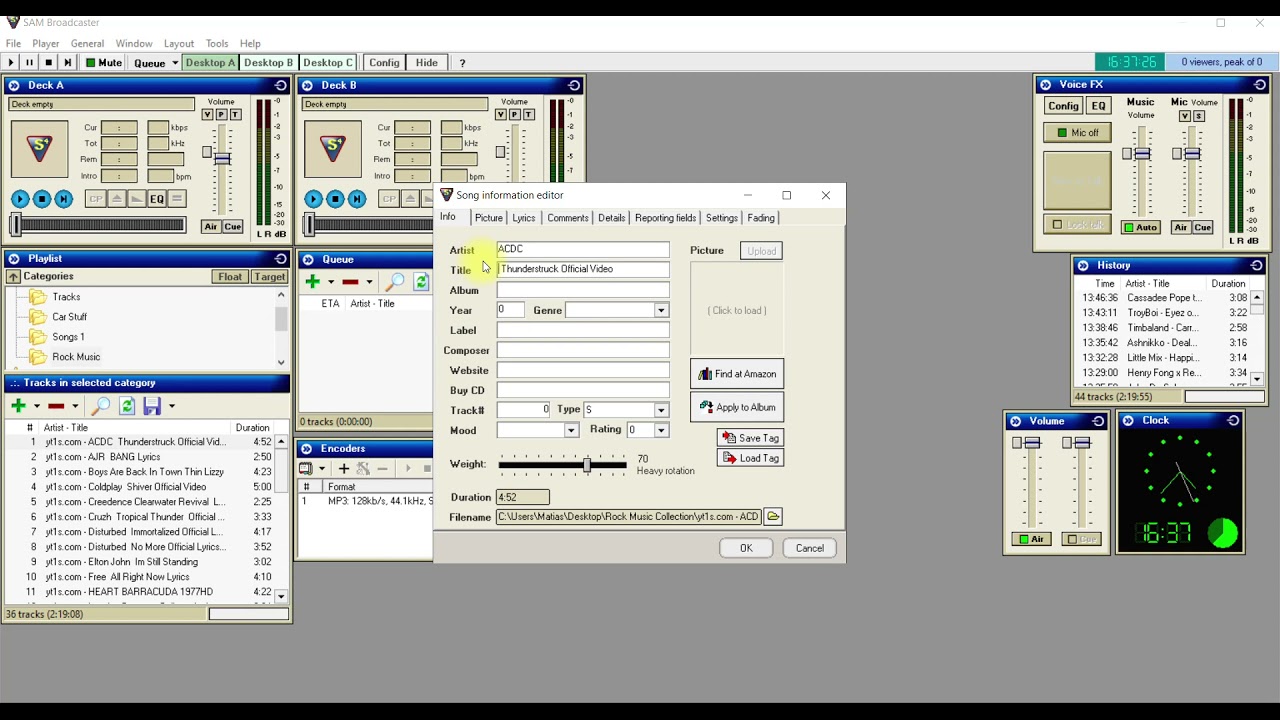Open the Mood dropdown
This screenshot has width=1280, height=720.
pyautogui.click(x=571, y=431)
